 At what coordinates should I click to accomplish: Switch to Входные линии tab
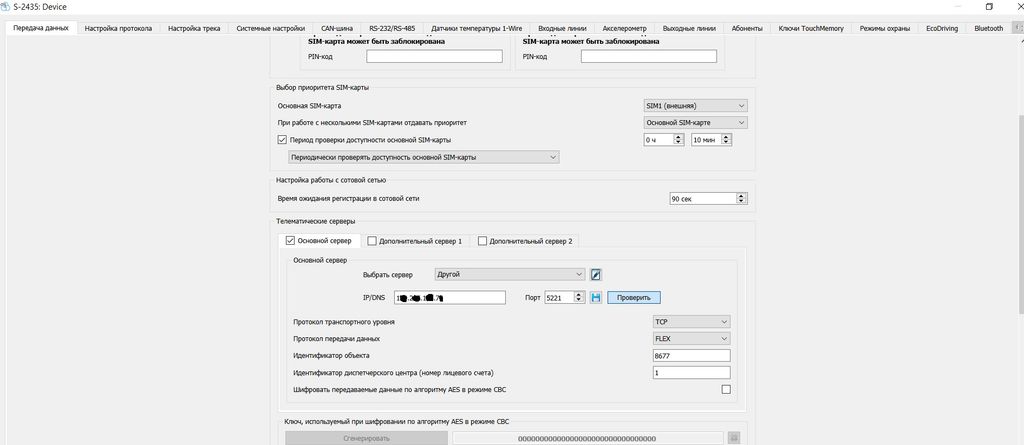[562, 28]
